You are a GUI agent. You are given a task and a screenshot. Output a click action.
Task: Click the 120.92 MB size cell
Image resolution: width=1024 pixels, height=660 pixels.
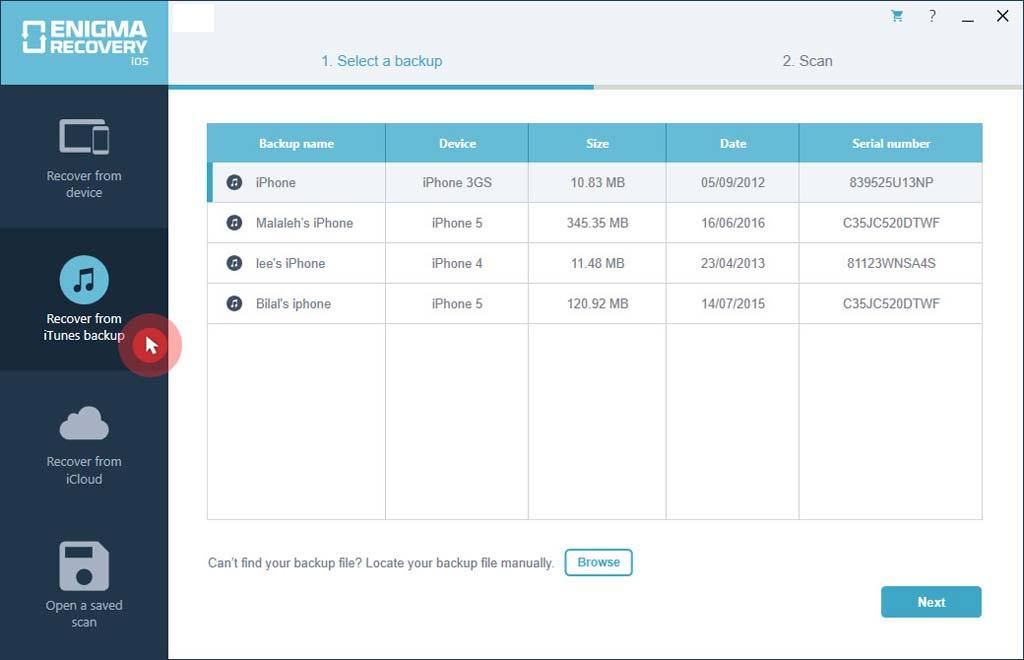(x=597, y=304)
